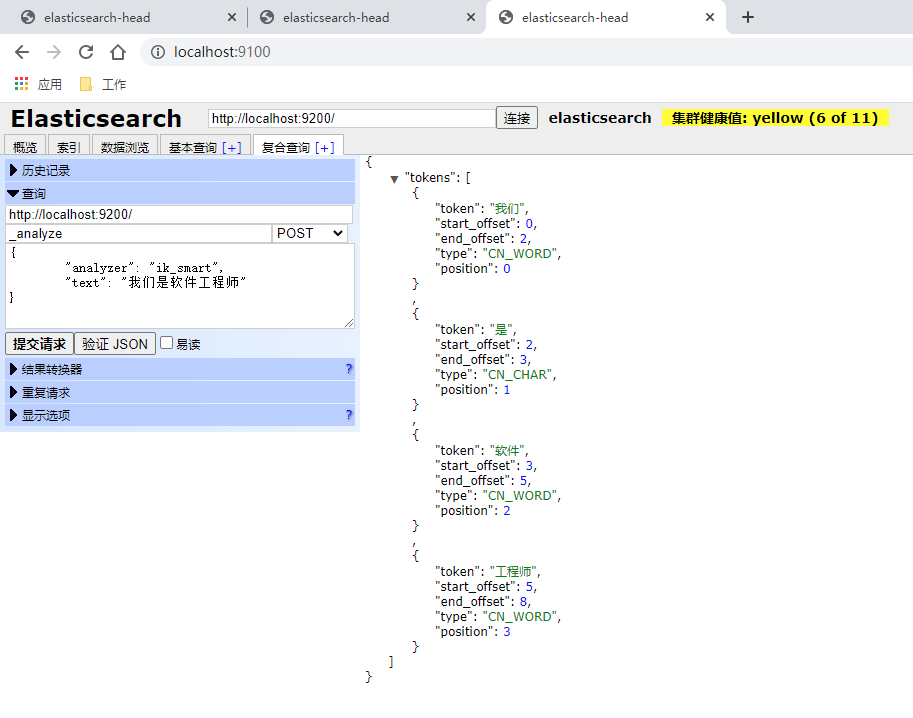Screen dimensions: 913x718
Task: Click the help icon next to 显示选项
Action: pyautogui.click(x=348, y=415)
